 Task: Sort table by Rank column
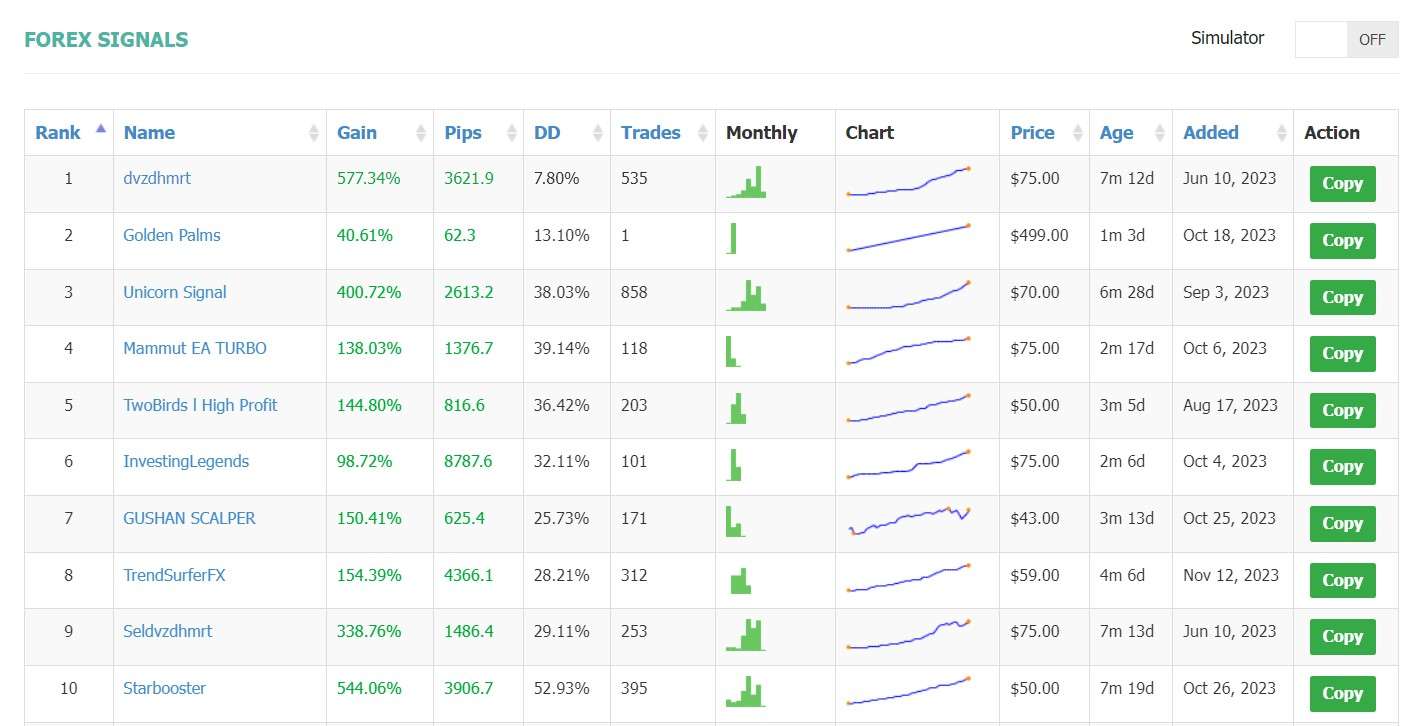69,132
